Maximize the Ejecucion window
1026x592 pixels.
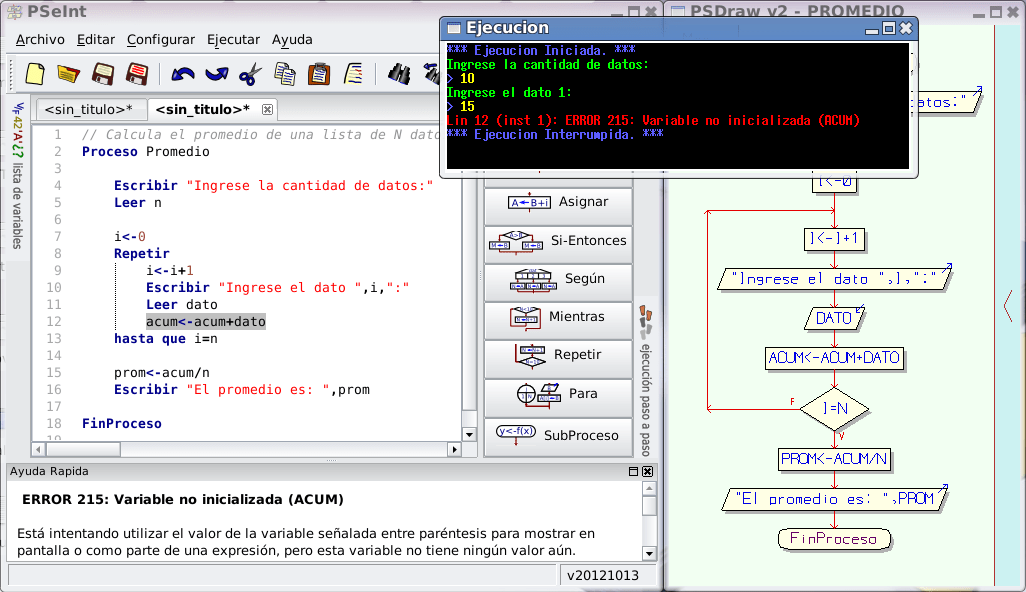point(888,28)
